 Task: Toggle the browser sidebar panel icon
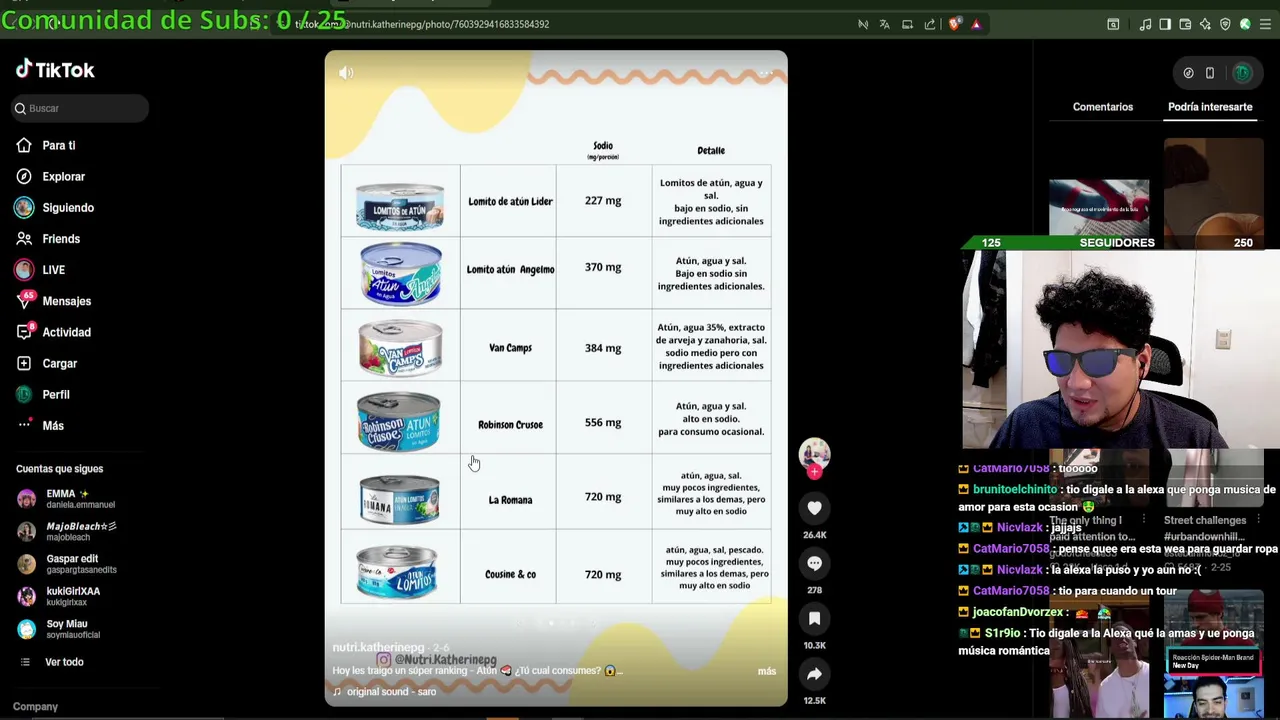[1165, 24]
